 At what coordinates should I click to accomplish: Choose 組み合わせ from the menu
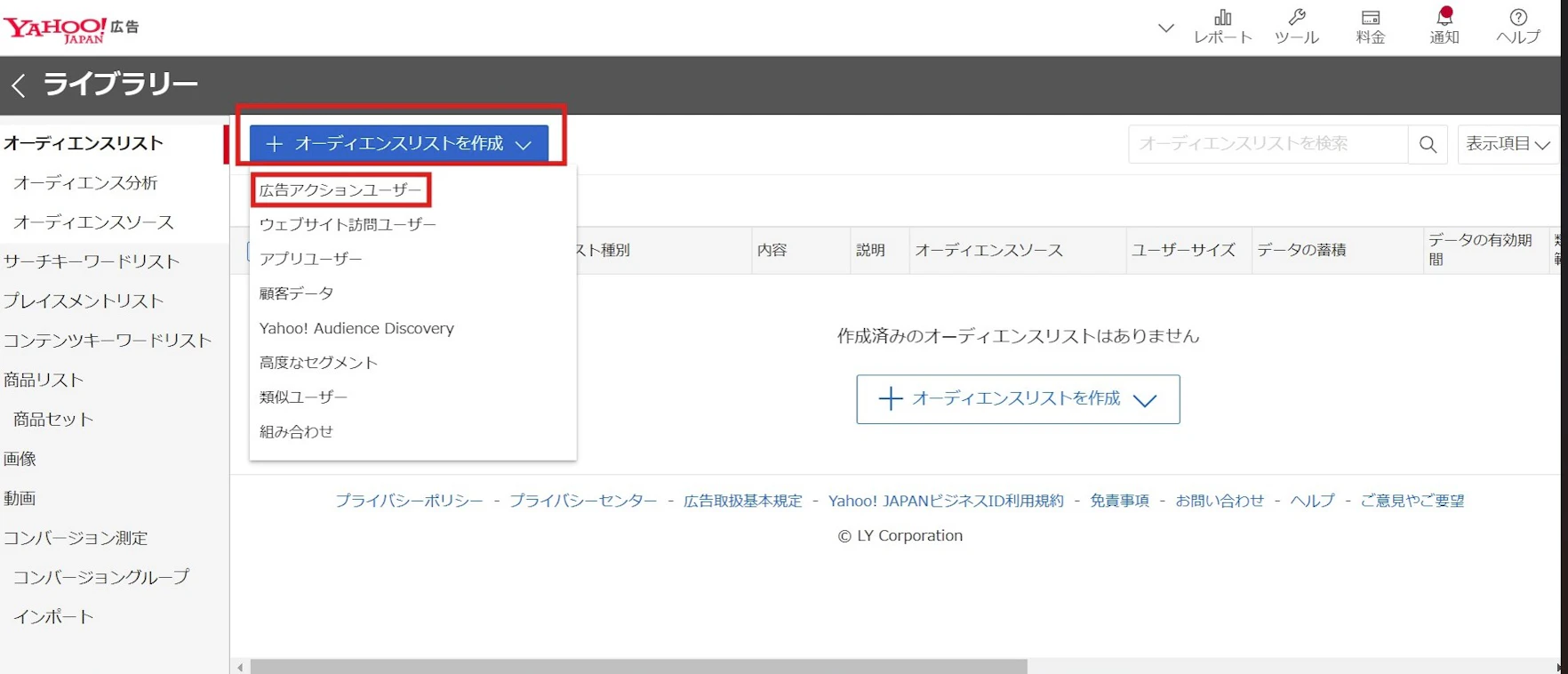coord(296,431)
